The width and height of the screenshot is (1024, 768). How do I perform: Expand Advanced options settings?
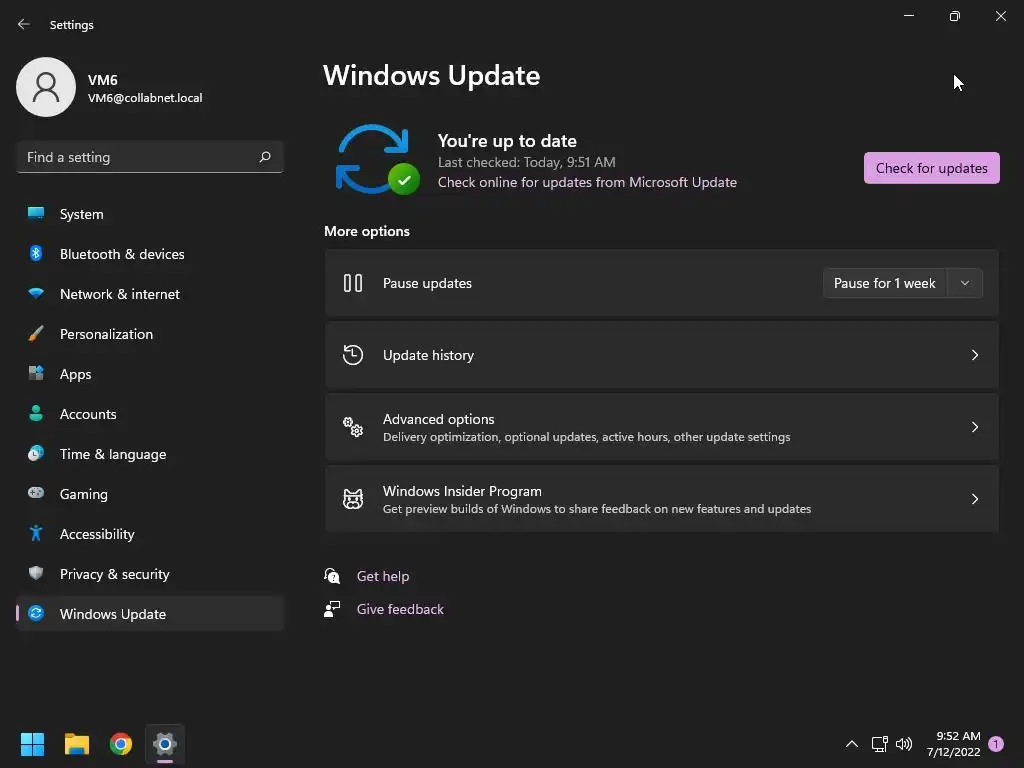point(662,427)
